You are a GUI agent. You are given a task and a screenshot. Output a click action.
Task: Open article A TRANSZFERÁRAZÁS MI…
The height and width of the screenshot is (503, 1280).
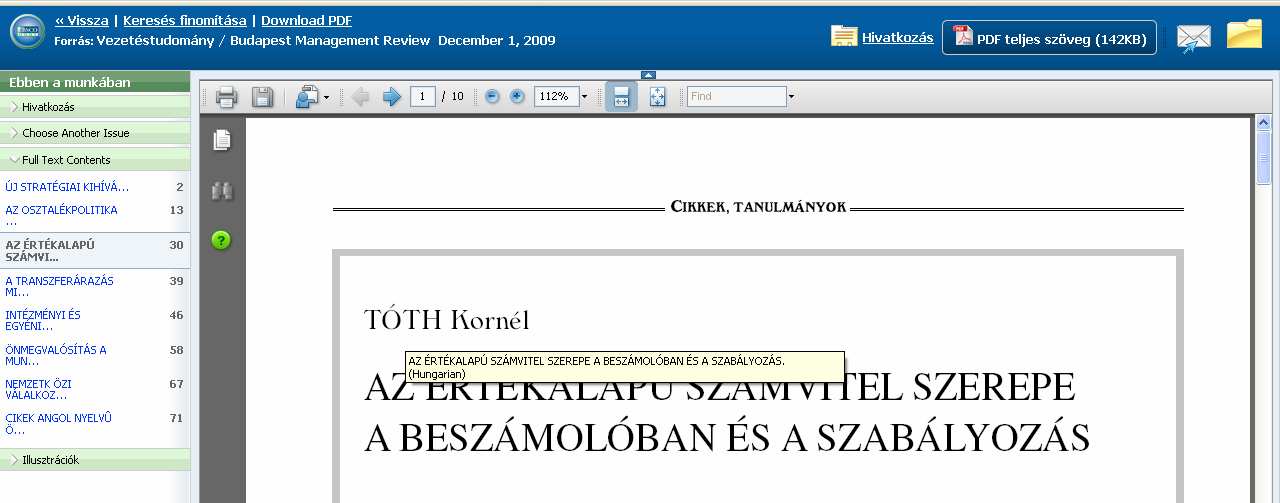(59, 287)
